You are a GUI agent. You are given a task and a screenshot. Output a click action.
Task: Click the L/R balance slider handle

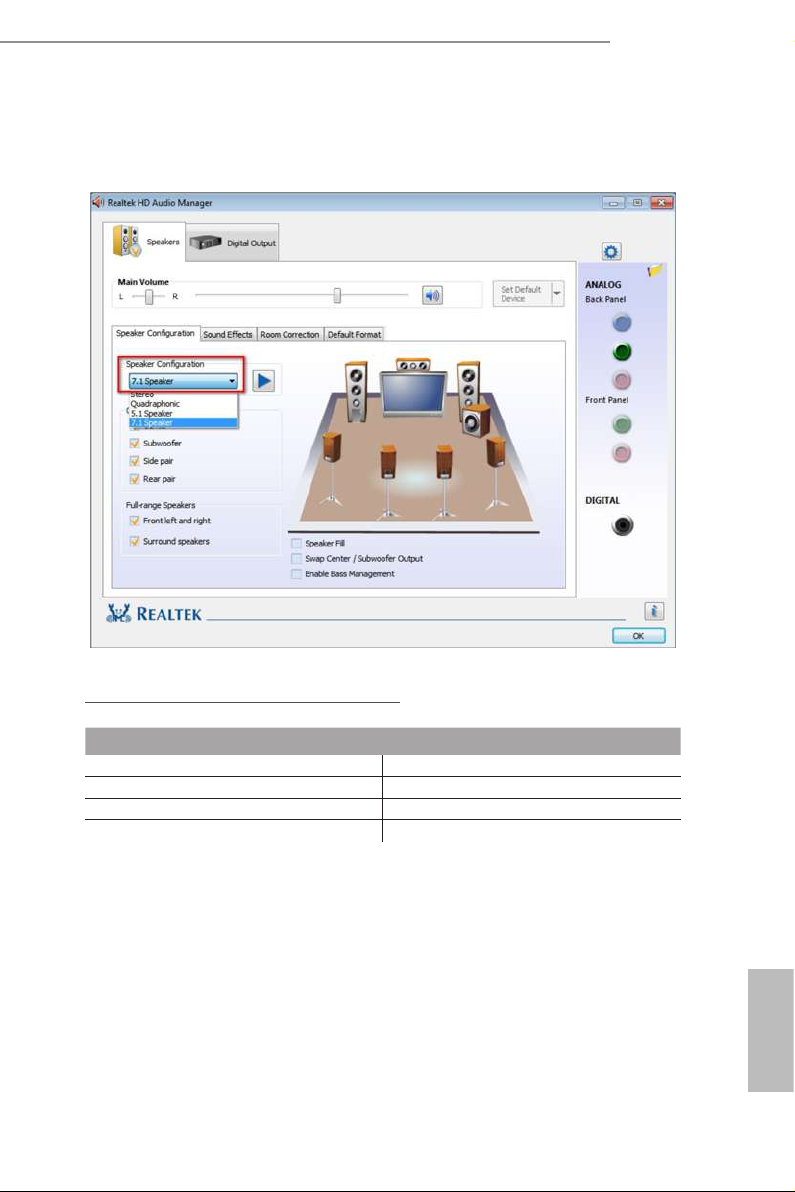(150, 296)
